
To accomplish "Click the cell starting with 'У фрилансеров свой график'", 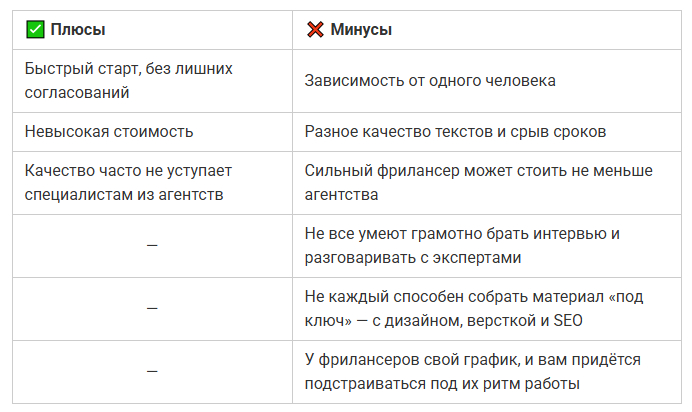I will tap(472, 372).
